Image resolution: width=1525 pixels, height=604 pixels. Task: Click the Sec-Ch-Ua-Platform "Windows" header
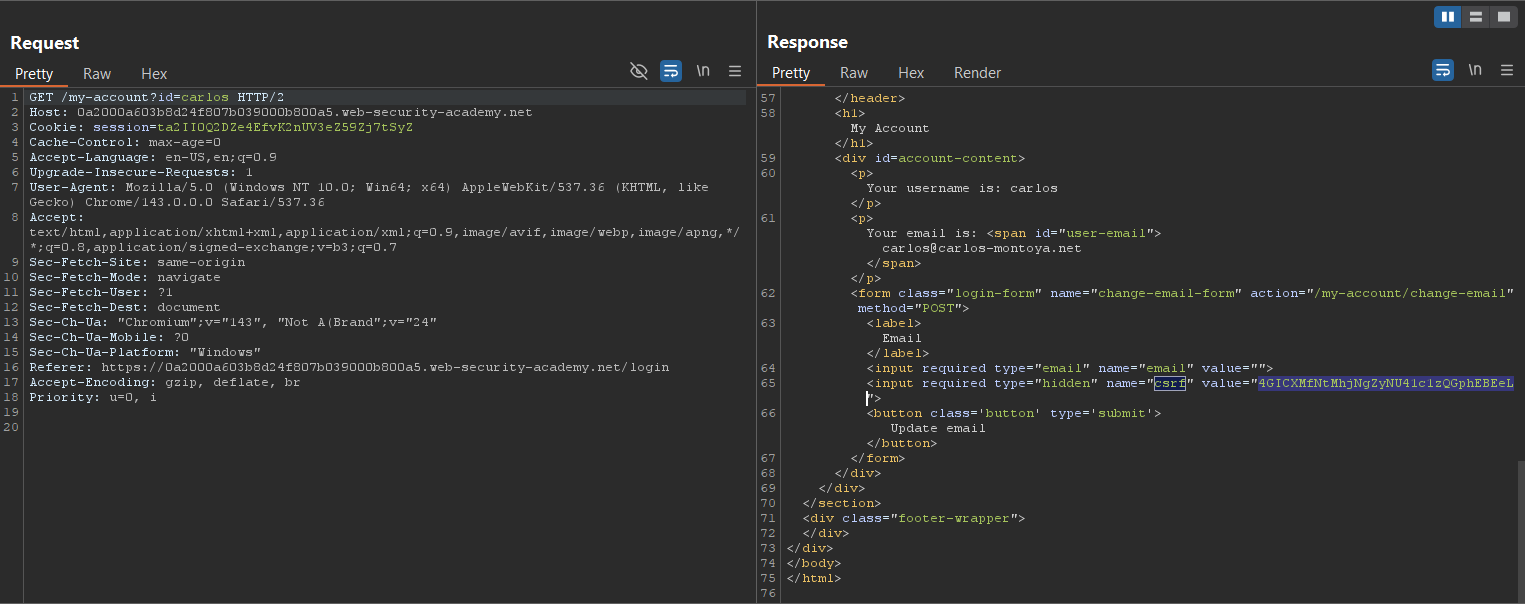145,353
